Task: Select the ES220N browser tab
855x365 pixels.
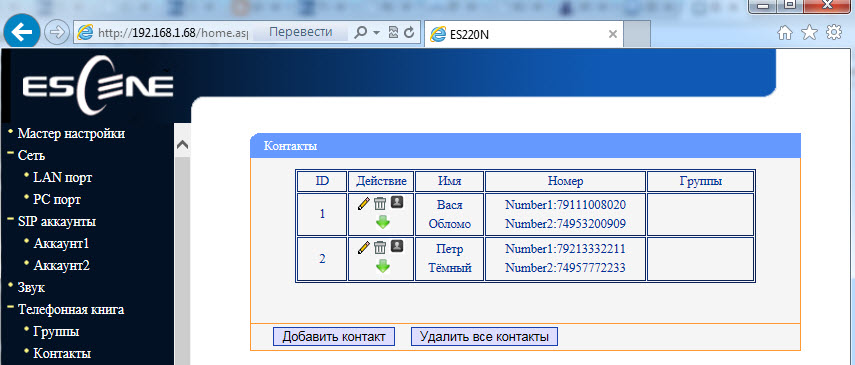Action: click(524, 34)
